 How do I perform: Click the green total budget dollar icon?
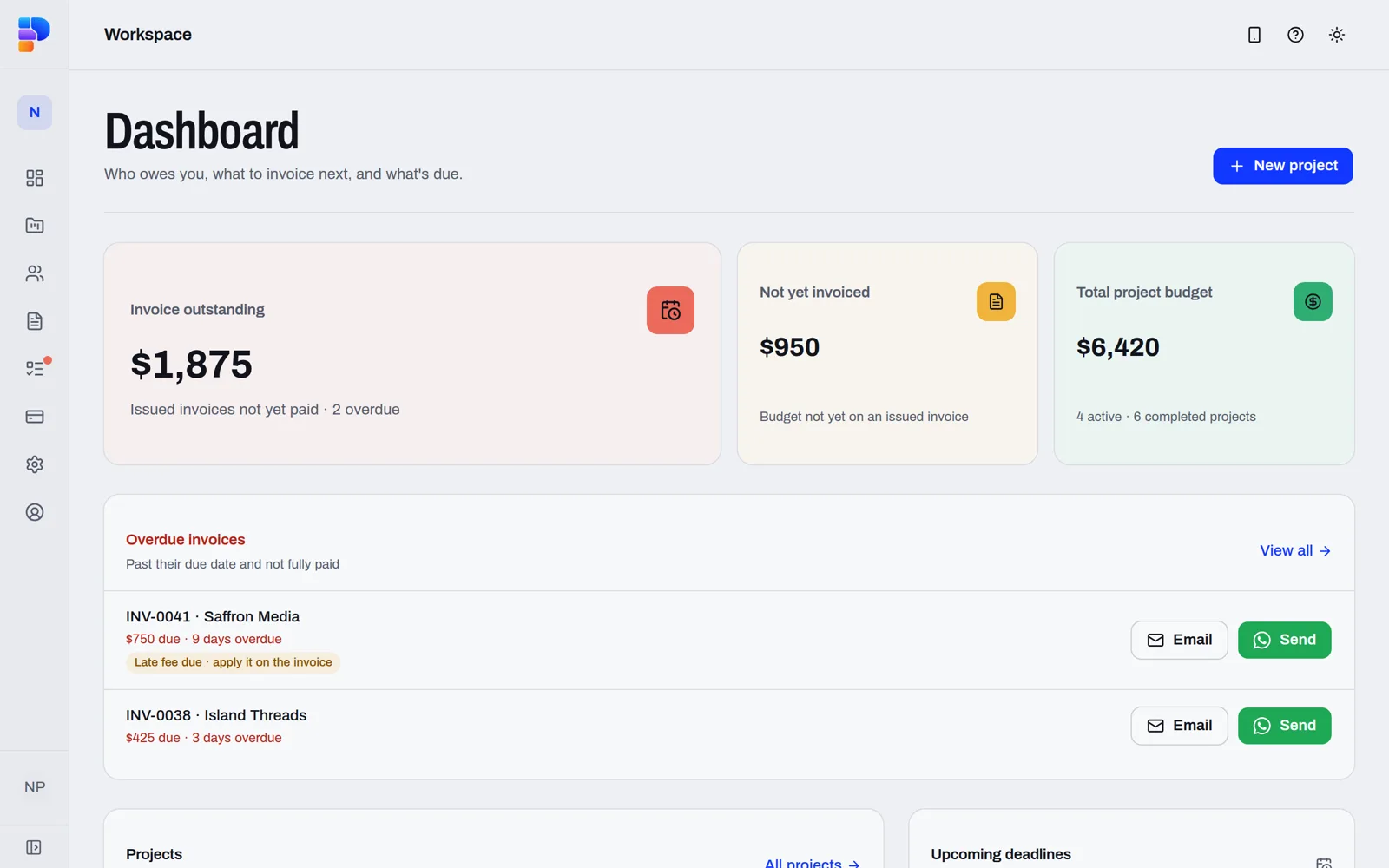[x=1313, y=302]
